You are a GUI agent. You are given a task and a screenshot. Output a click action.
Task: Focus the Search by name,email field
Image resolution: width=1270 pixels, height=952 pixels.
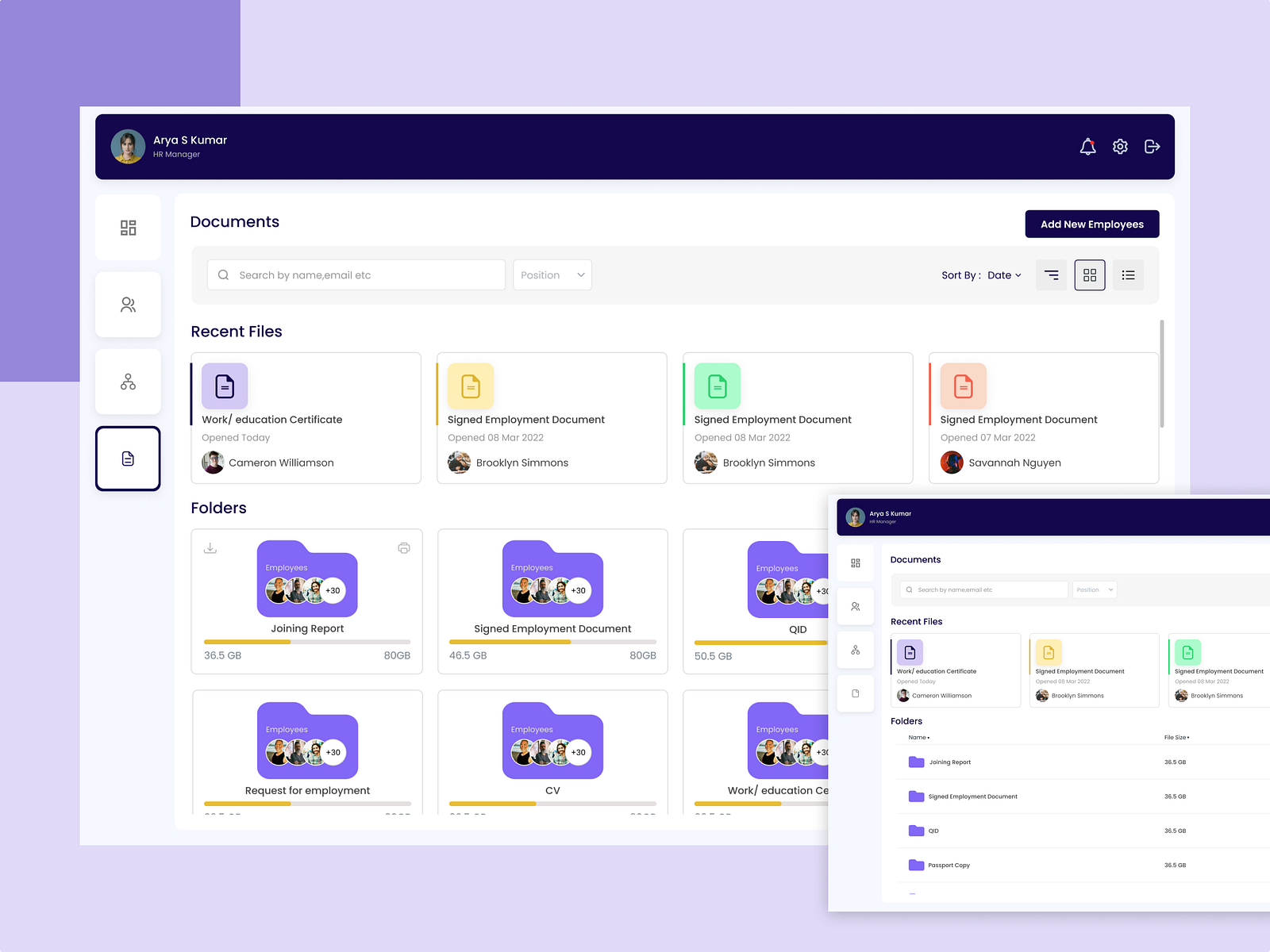click(x=356, y=275)
